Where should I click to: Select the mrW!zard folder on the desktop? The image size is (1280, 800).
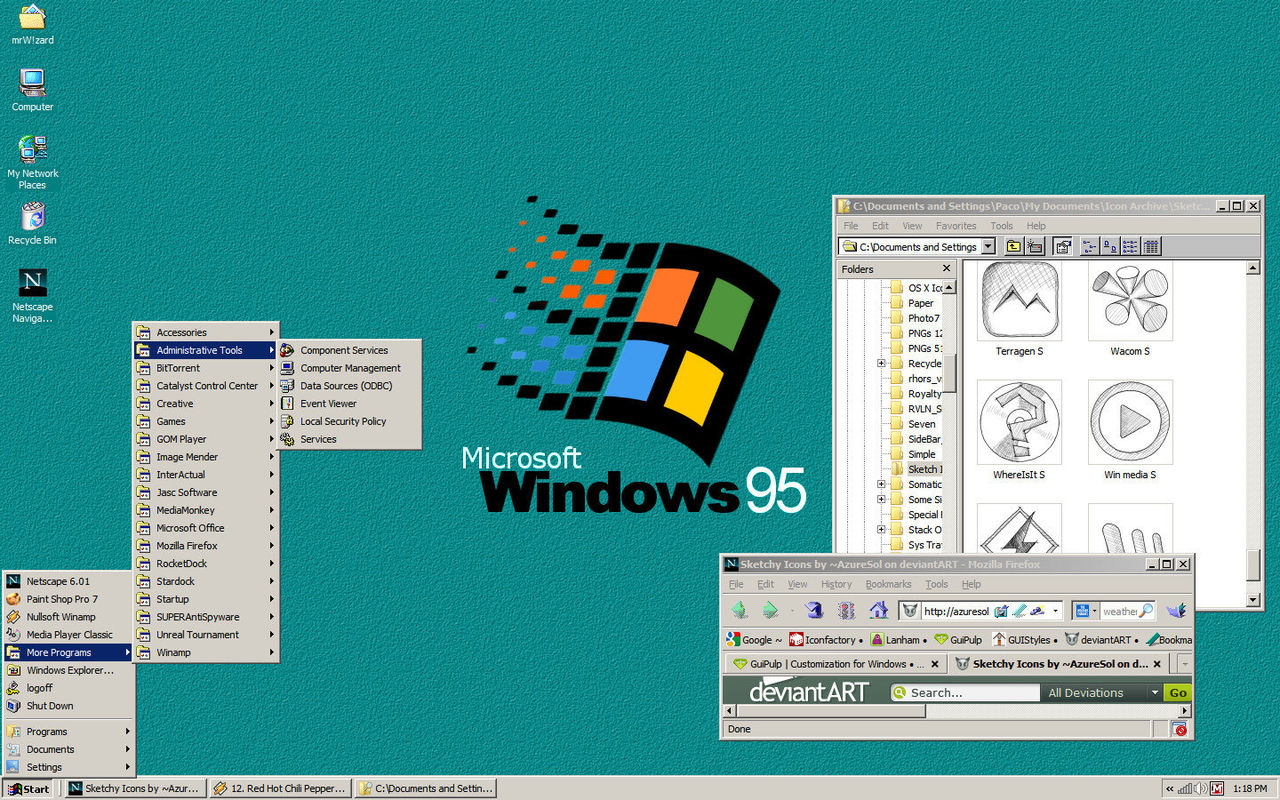32,24
